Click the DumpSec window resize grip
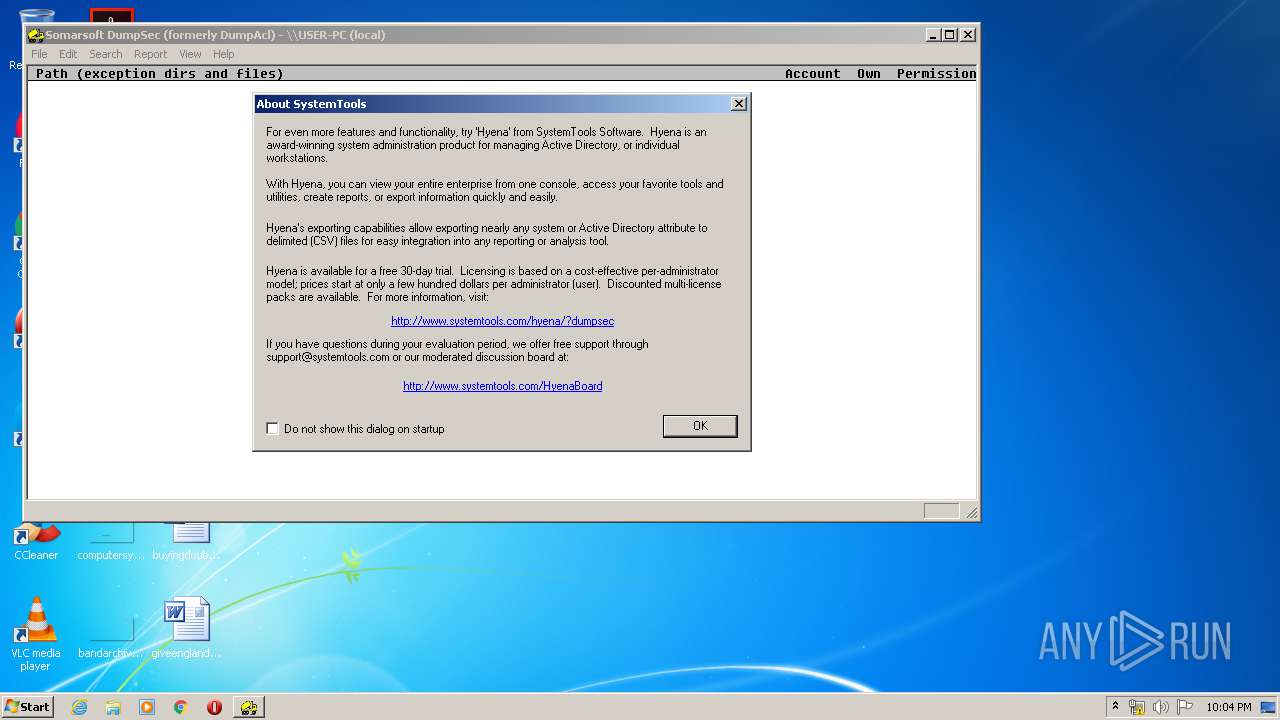The image size is (1280, 720). (x=970, y=512)
